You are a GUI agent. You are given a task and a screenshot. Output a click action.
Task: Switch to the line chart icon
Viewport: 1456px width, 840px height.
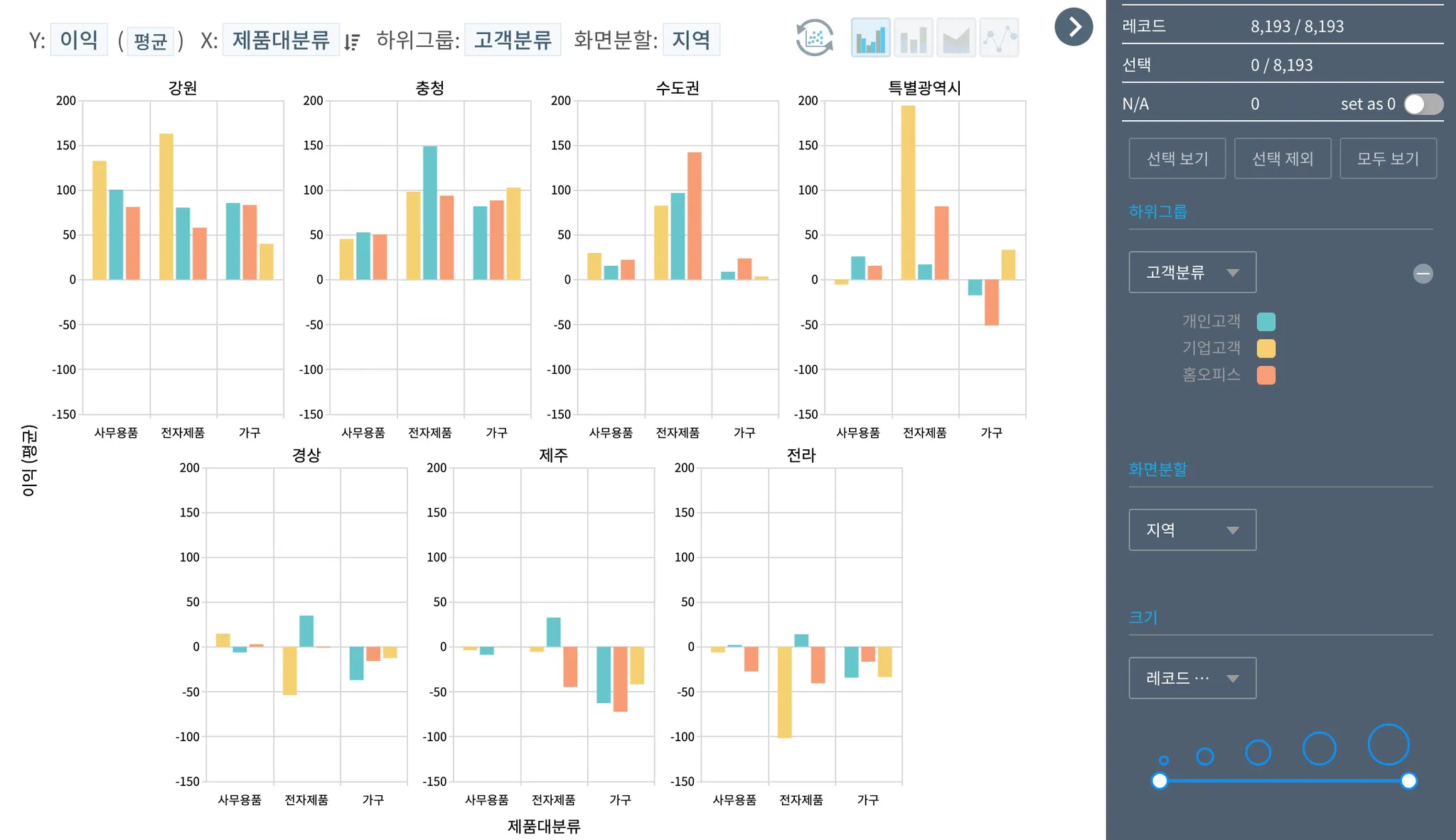[x=999, y=38]
